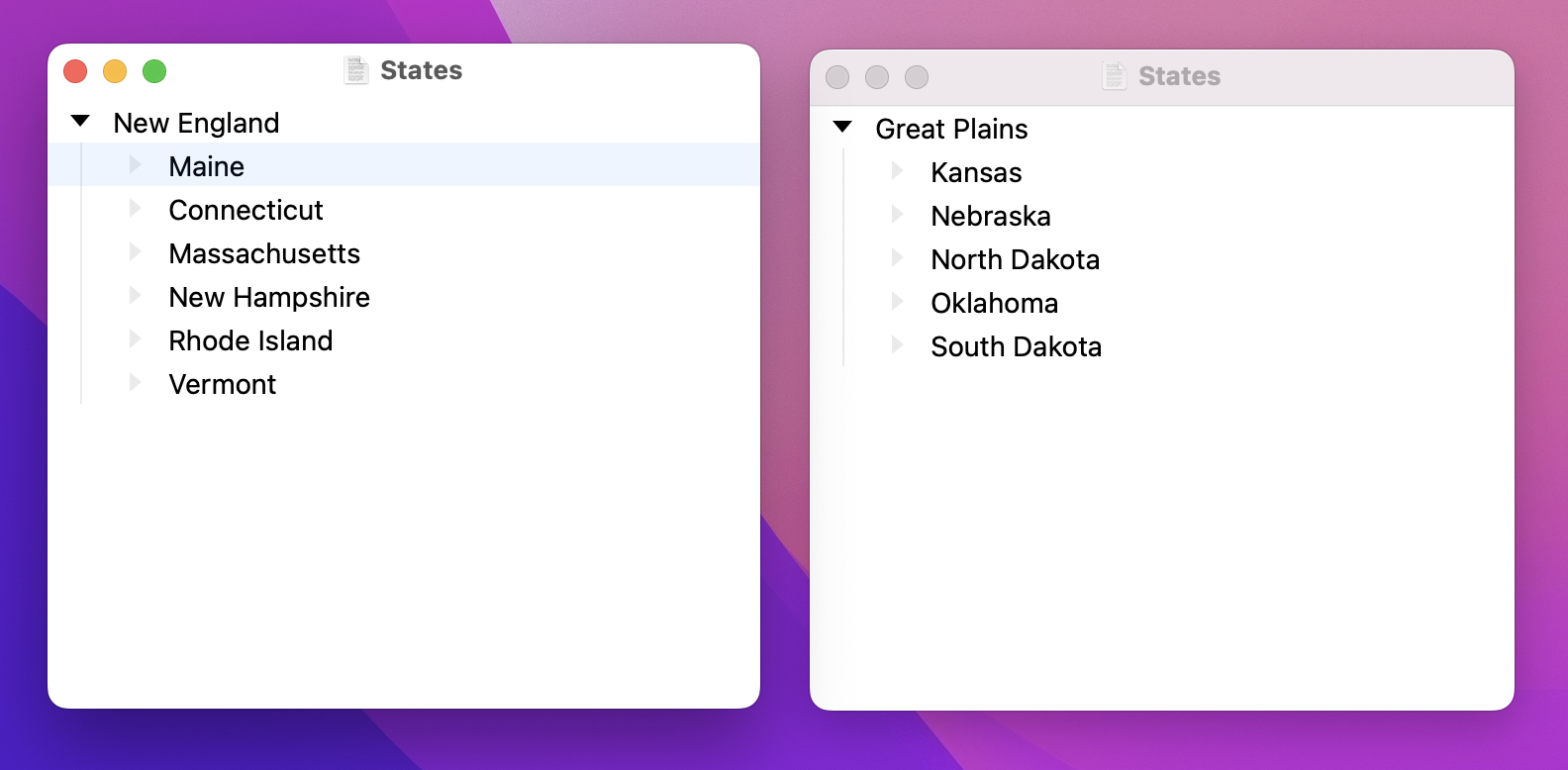Expand the North Dakota disclosure triangle

[x=898, y=258]
